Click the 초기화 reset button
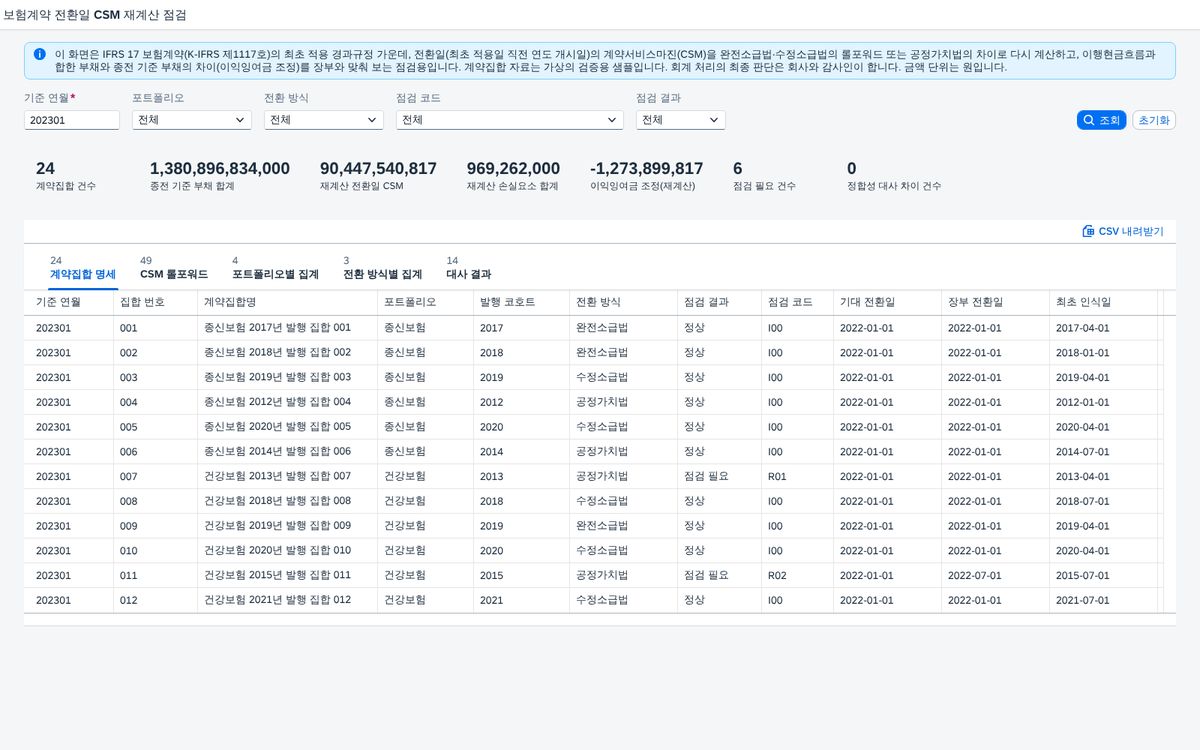Image resolution: width=1200 pixels, height=750 pixels. (x=1154, y=120)
